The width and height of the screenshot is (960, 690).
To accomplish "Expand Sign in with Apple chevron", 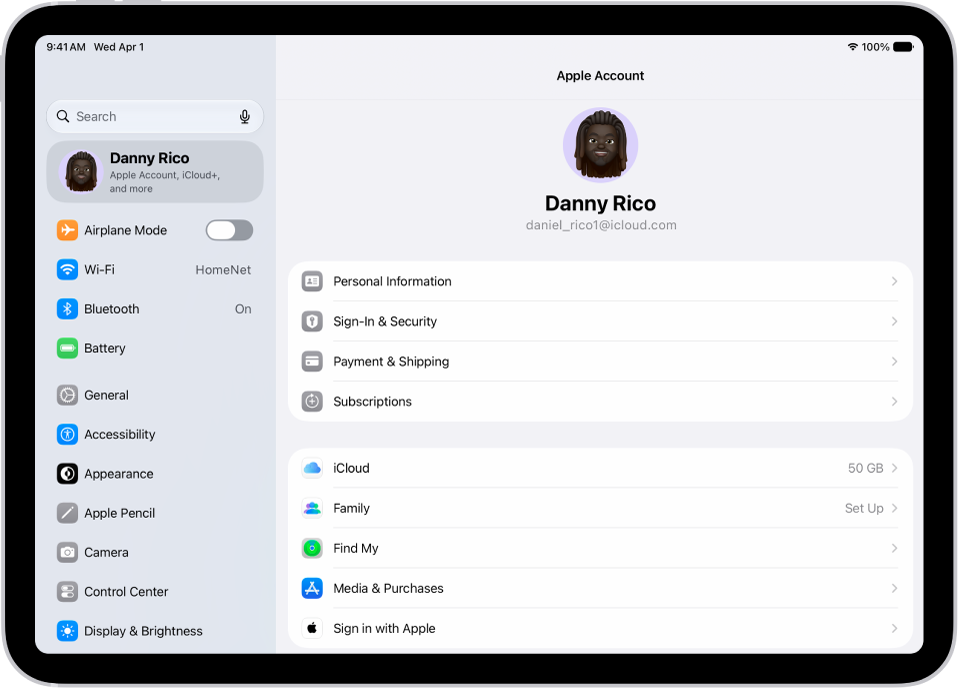I will (894, 628).
